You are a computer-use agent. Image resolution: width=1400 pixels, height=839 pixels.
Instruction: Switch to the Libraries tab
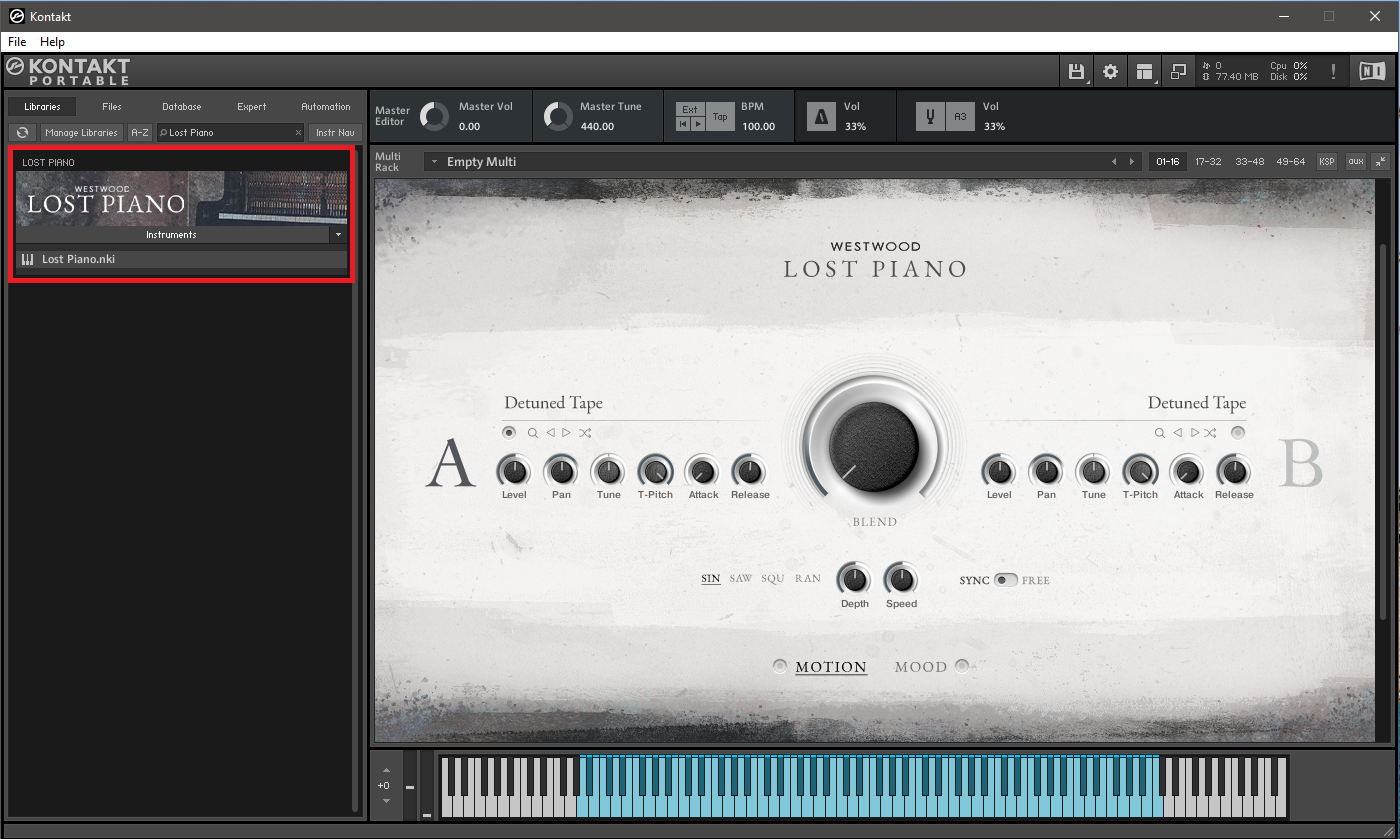(x=42, y=107)
